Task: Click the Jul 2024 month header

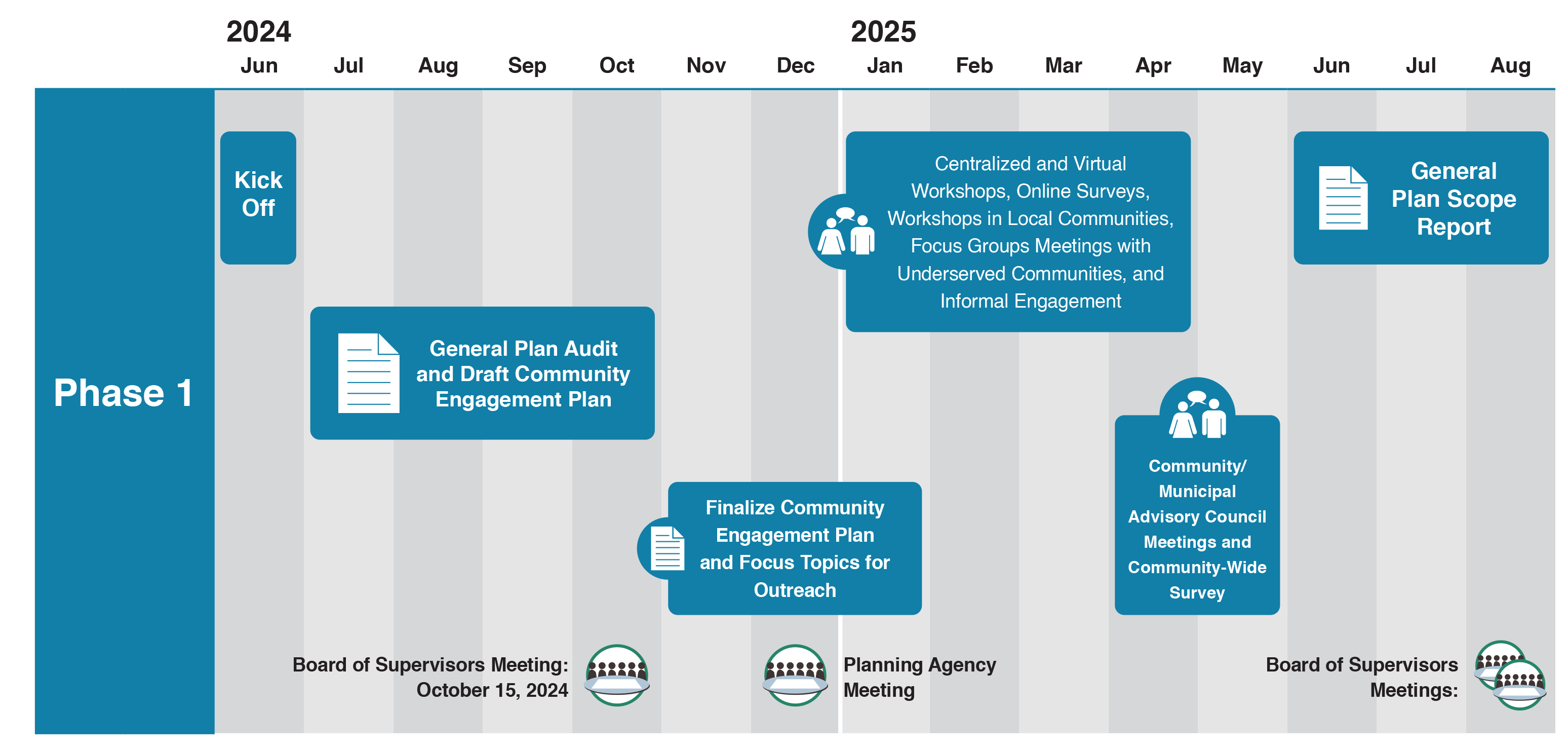Action: click(348, 65)
